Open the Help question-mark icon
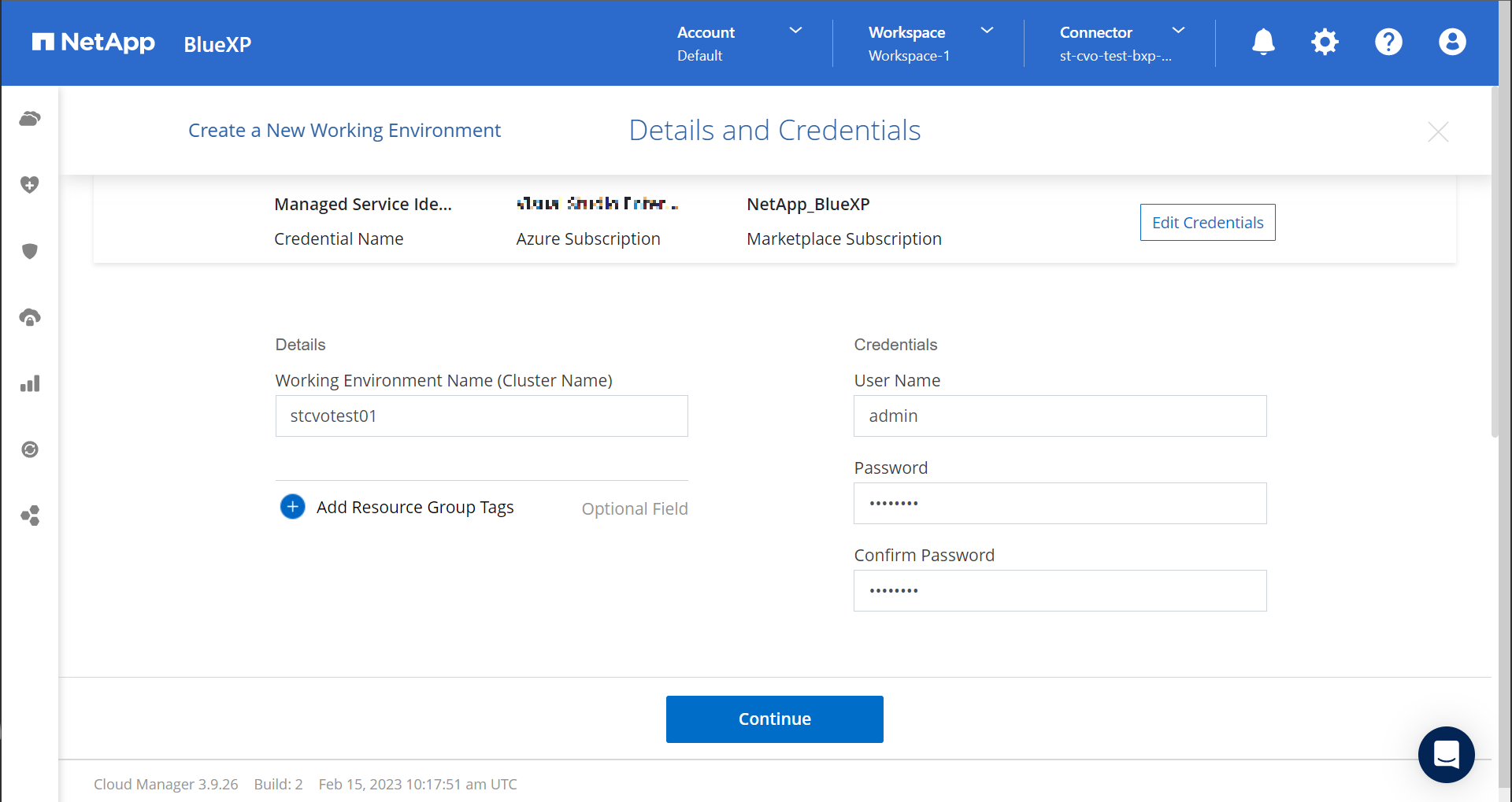 [1388, 43]
